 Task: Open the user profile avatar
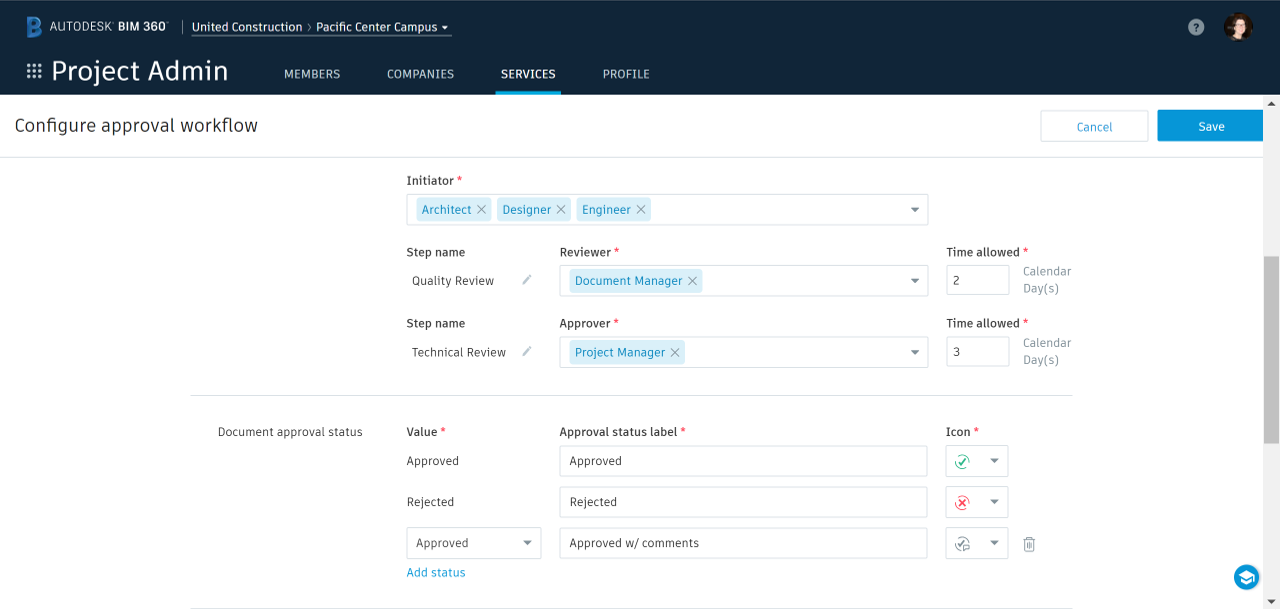[1238, 27]
